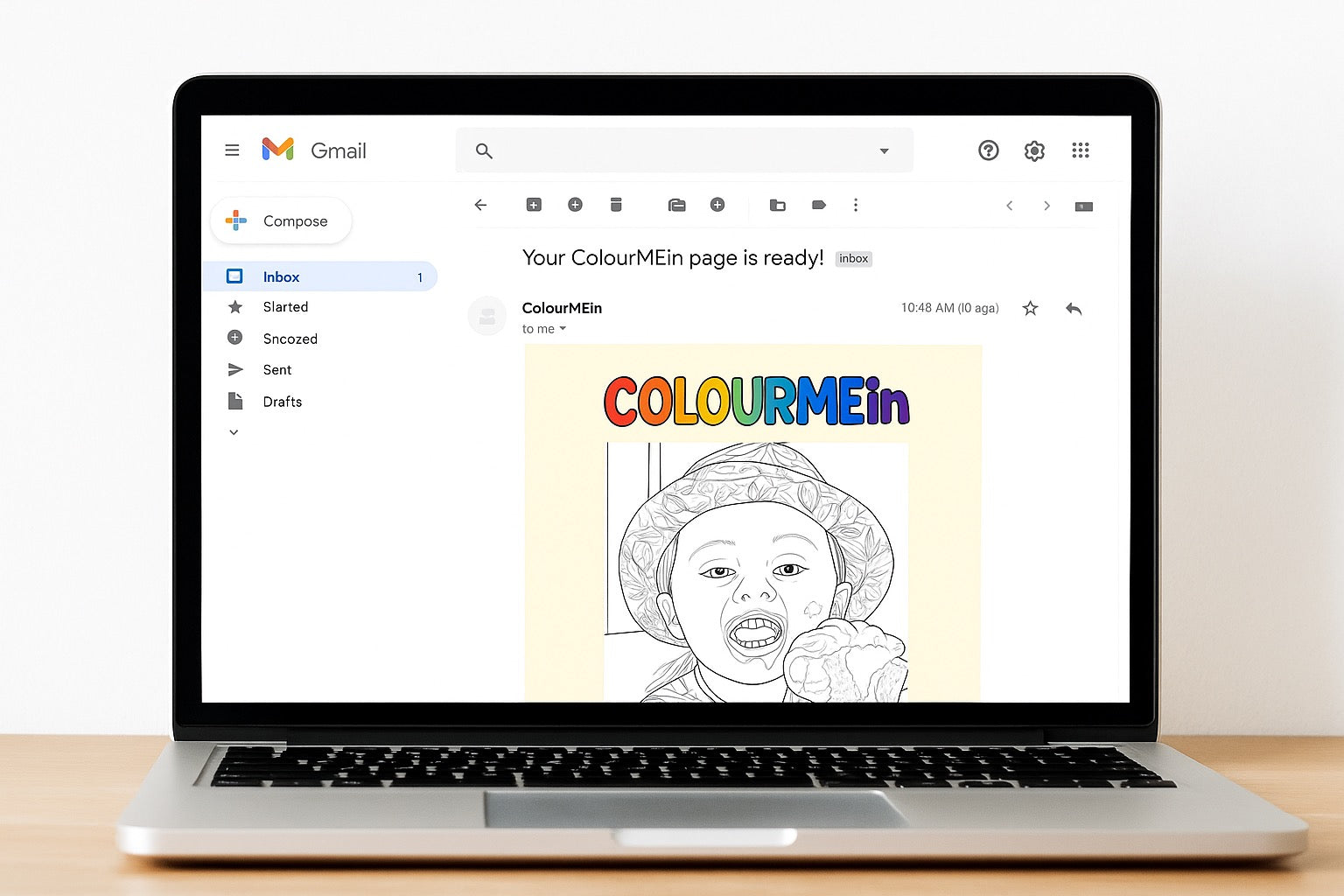Click the inbox label tag on subject
1344x896 pixels.
tap(854, 258)
